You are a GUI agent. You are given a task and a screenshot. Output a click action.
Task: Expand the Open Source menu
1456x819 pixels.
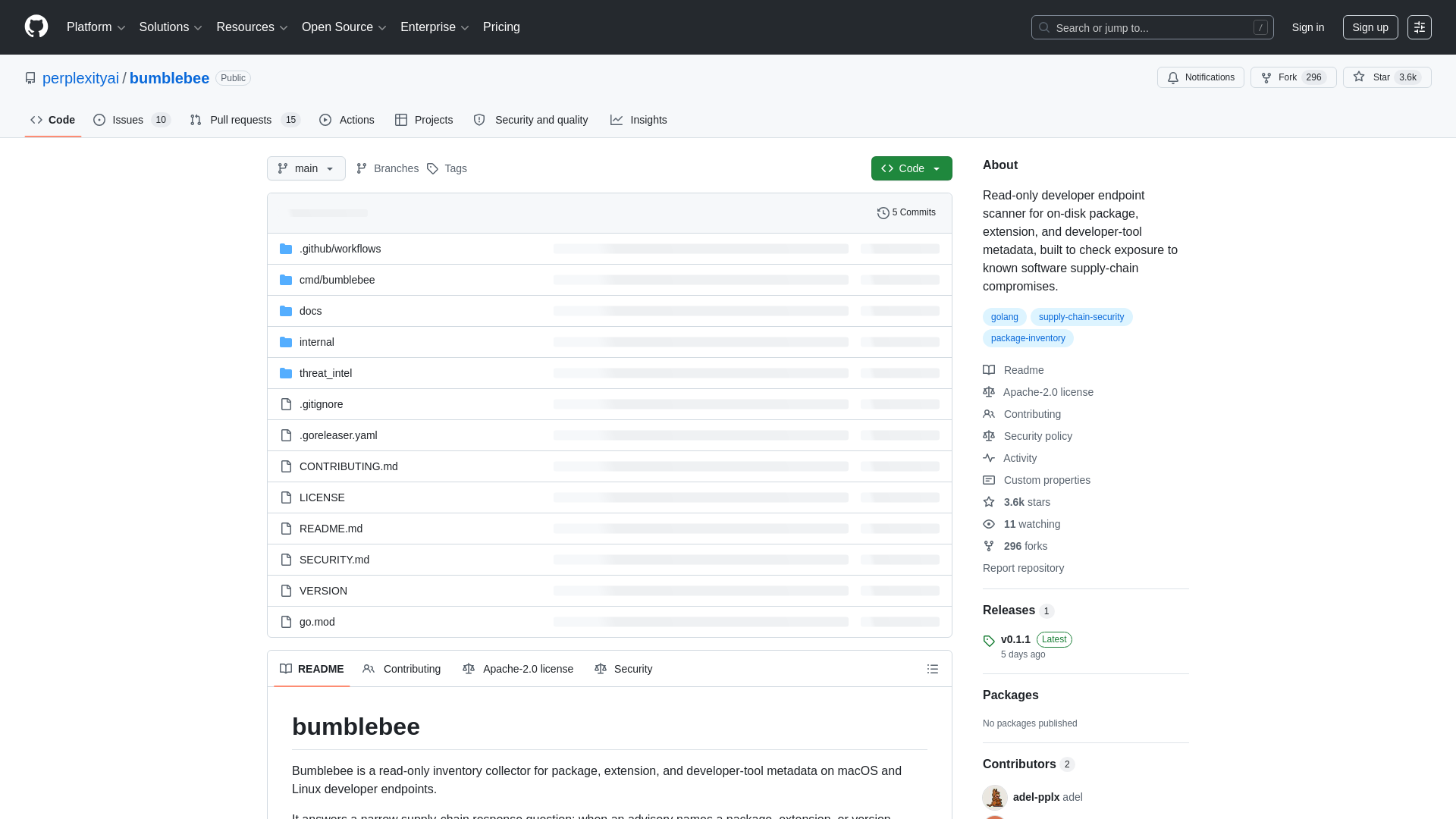pyautogui.click(x=344, y=27)
